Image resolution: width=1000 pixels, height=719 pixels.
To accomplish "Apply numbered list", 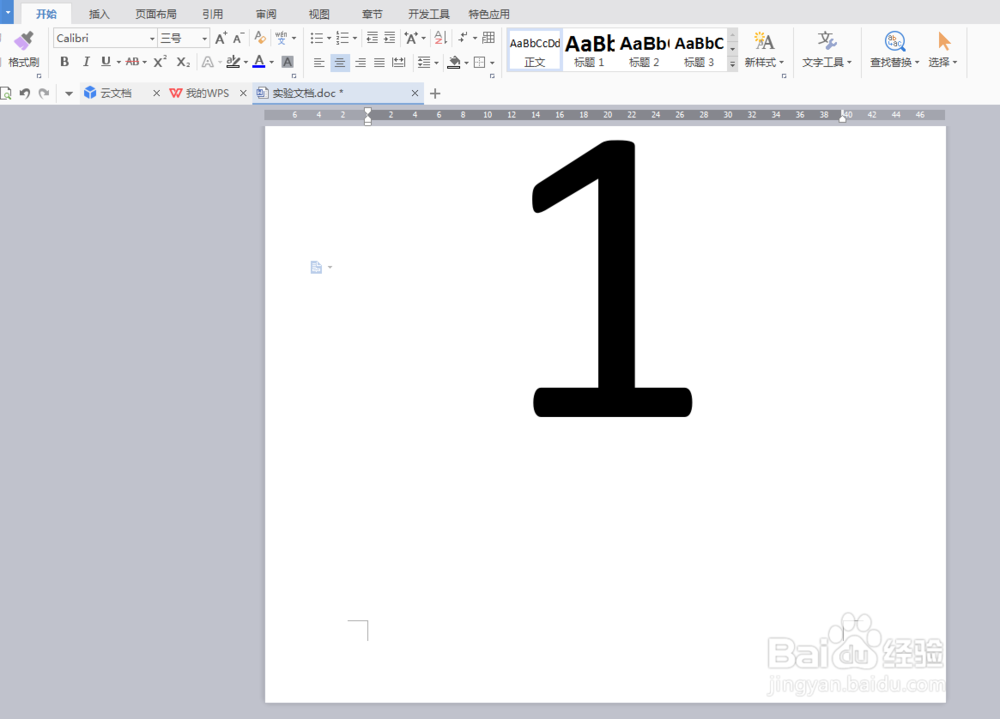I will click(342, 38).
